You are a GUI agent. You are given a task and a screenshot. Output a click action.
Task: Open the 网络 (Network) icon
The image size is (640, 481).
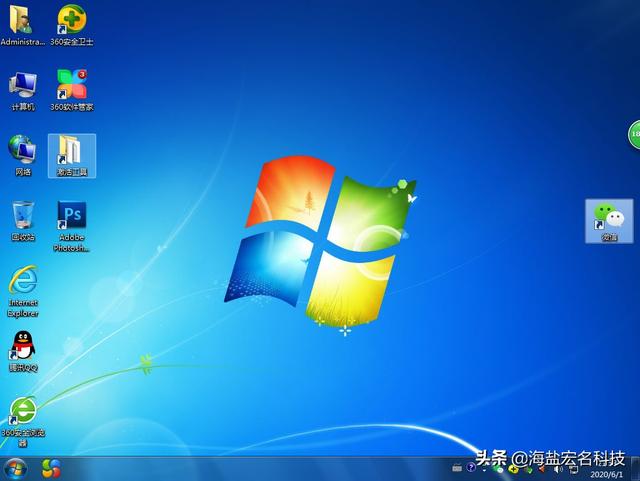(x=23, y=155)
